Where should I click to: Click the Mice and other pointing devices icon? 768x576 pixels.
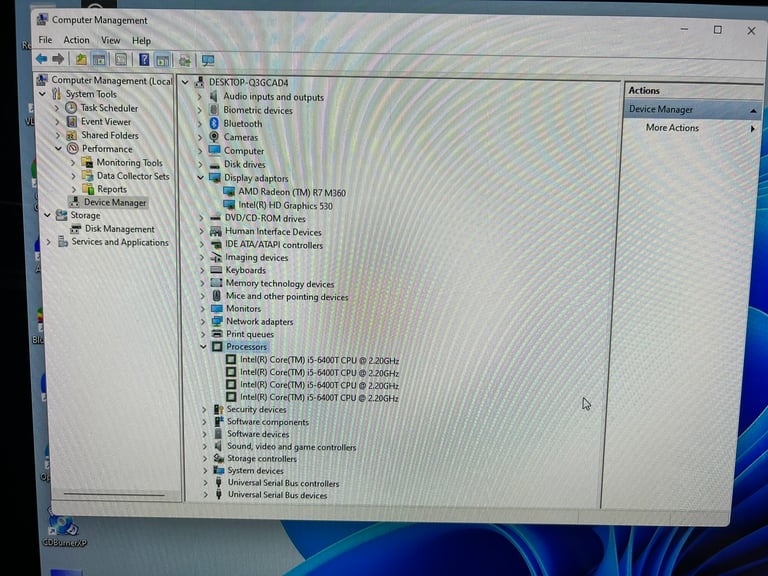coord(216,296)
